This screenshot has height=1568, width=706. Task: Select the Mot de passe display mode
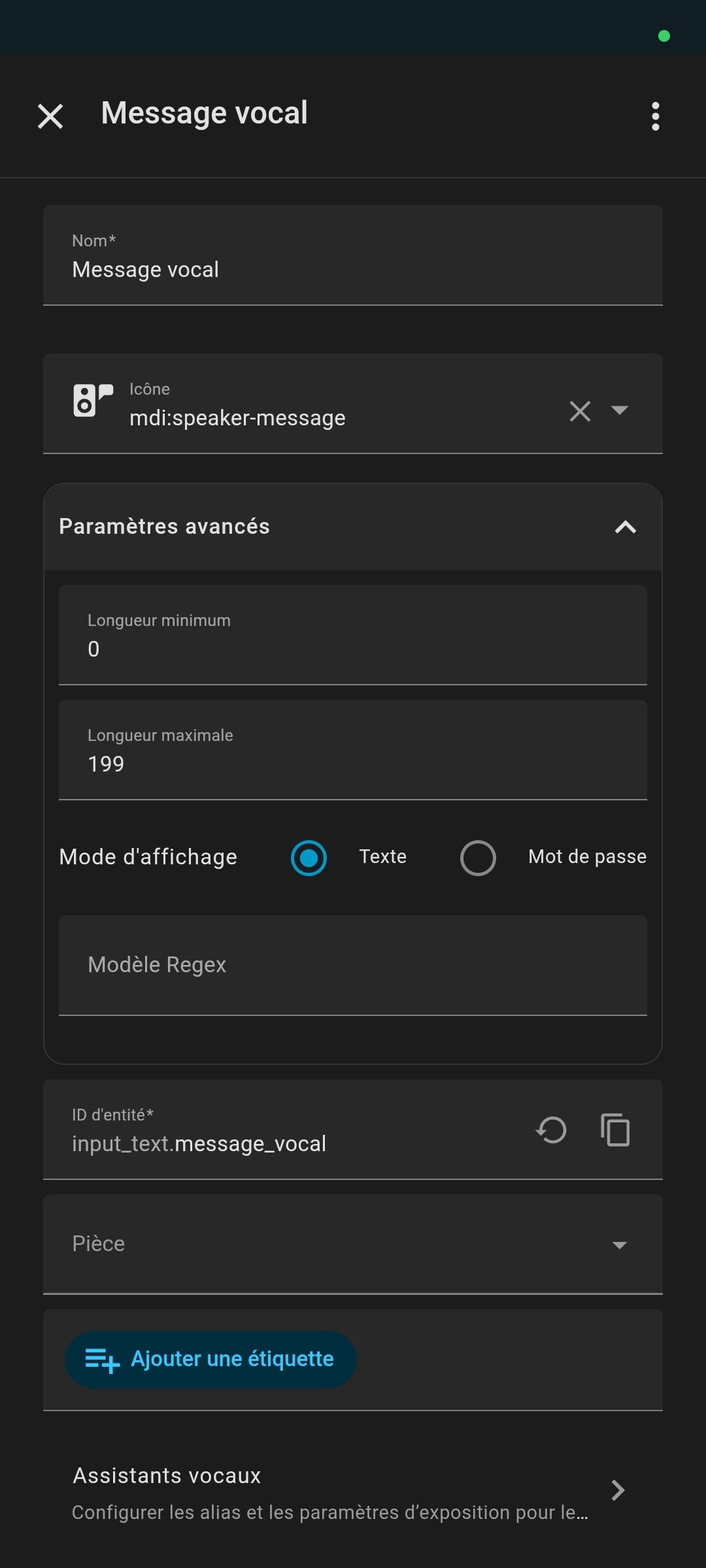click(x=478, y=858)
